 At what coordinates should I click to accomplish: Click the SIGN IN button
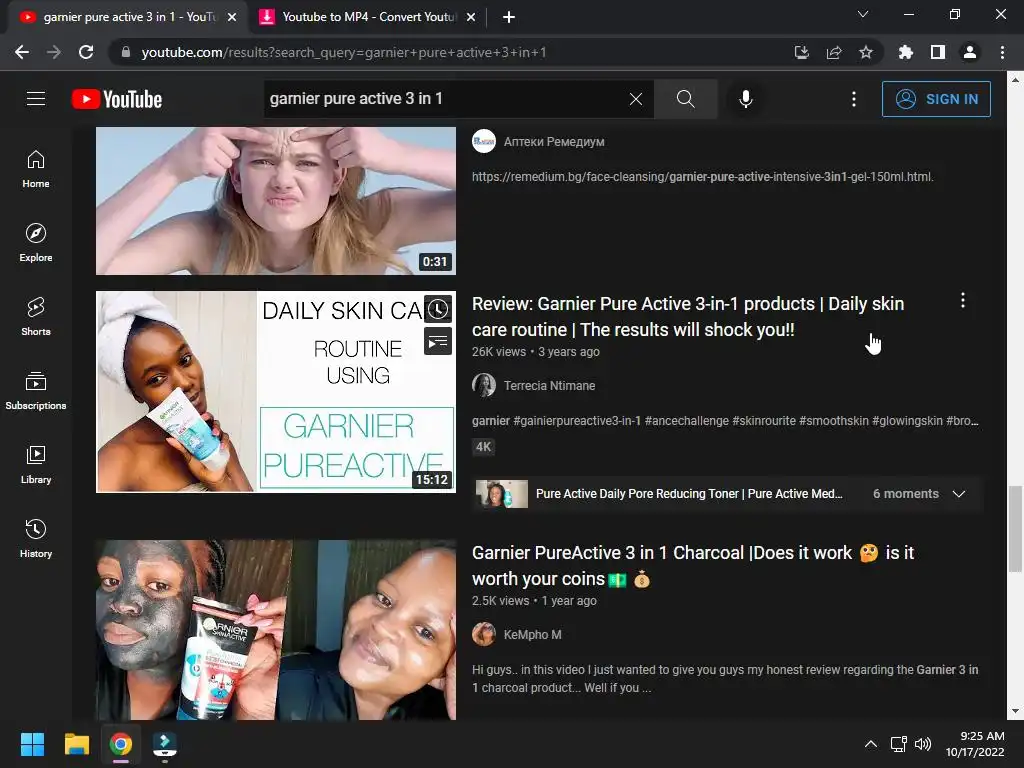pos(936,99)
